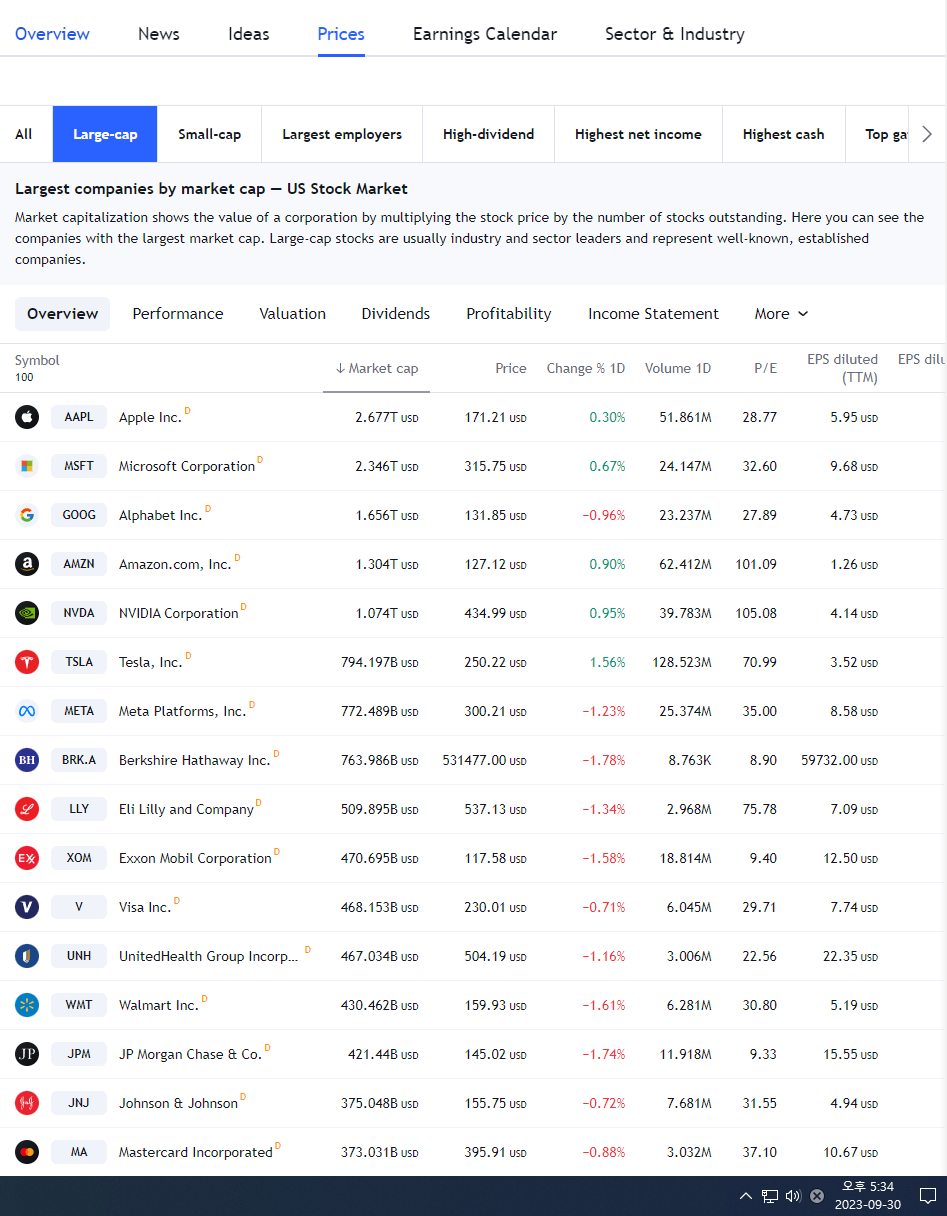Show hidden system tray icons

[746, 1196]
